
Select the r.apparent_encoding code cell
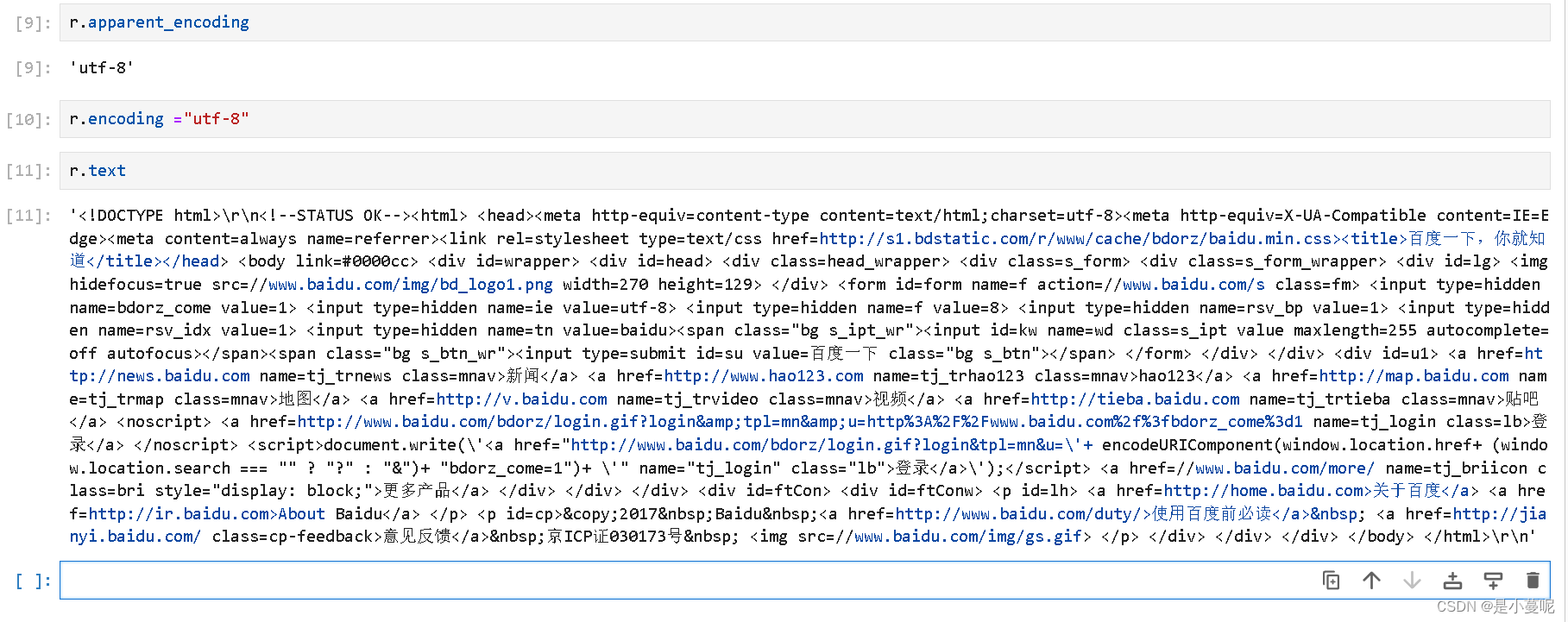[x=804, y=22]
